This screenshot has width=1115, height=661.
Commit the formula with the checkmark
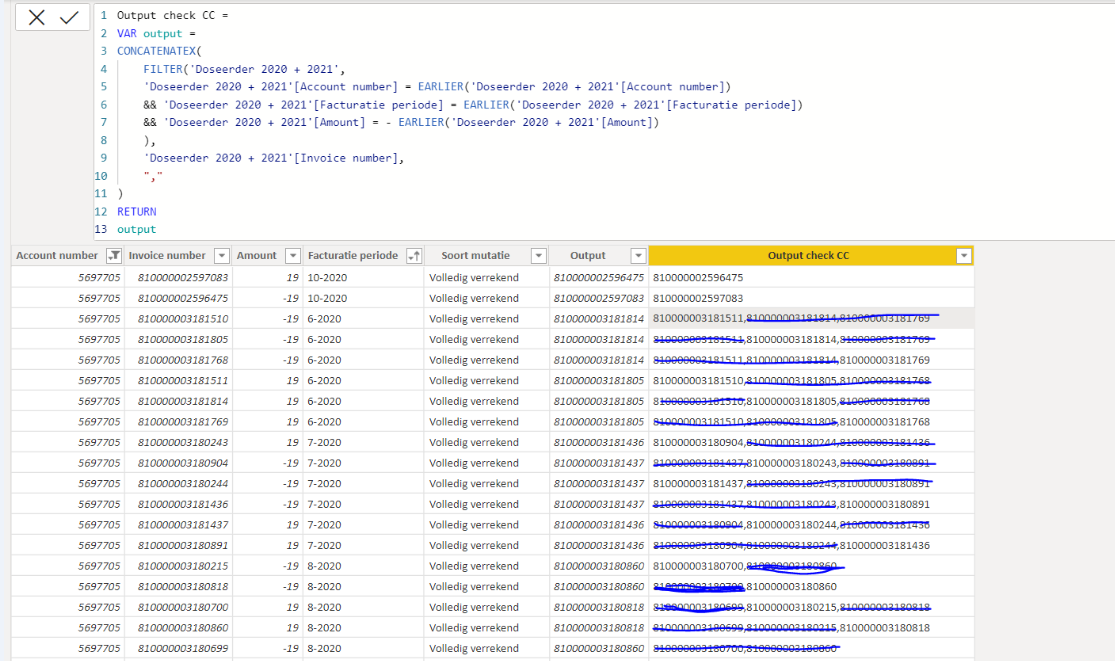point(69,18)
